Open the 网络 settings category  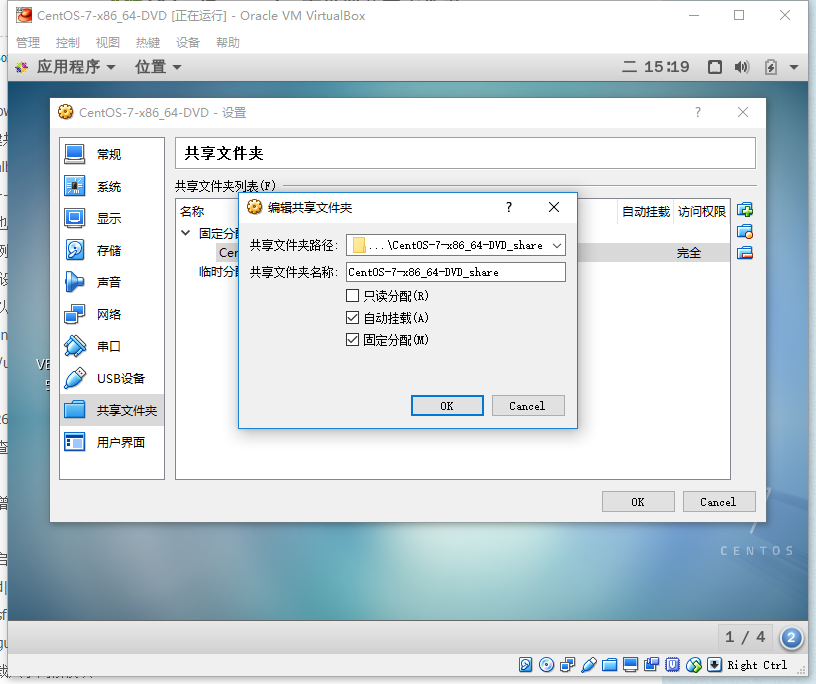tap(111, 314)
